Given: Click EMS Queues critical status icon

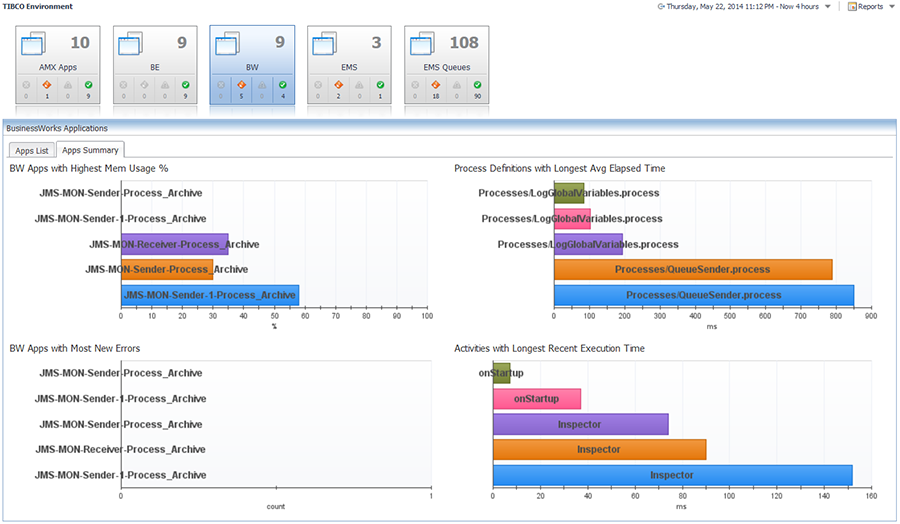Looking at the screenshot, I should click(x=436, y=85).
